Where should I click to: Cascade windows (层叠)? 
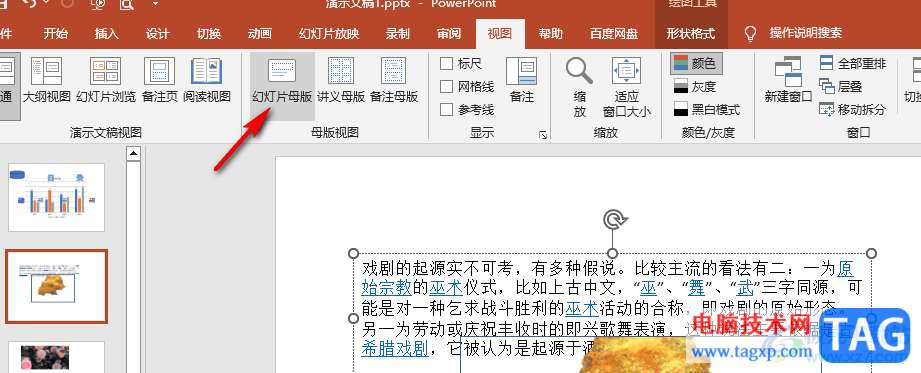coord(841,86)
